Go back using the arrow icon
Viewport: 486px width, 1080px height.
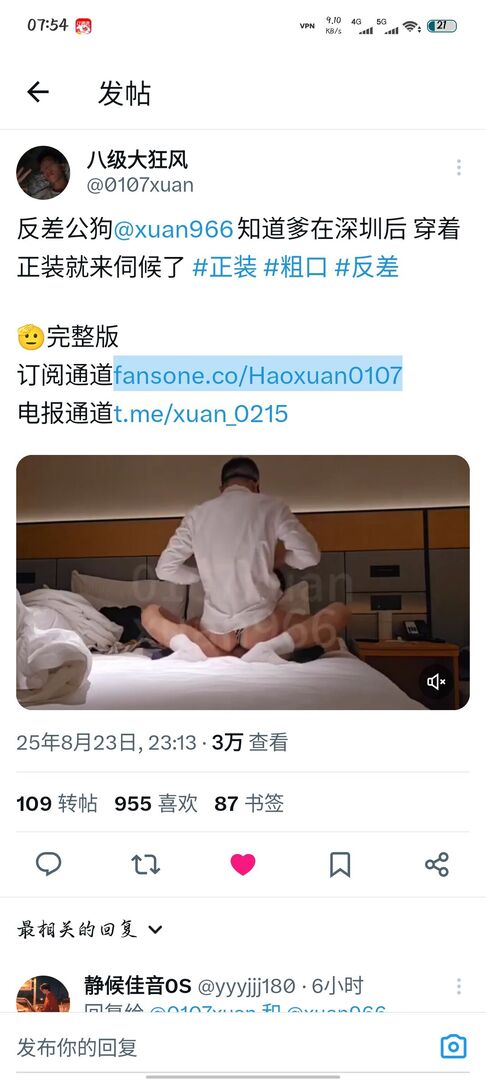click(x=38, y=92)
